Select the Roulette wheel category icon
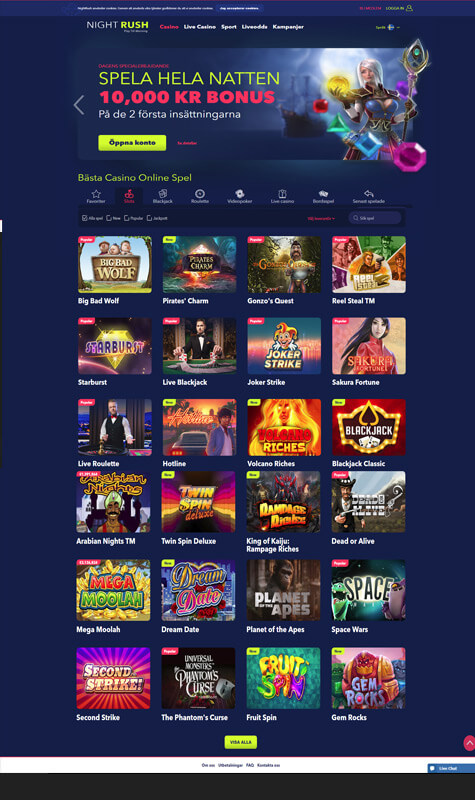Viewport: 475px width, 800px height. (x=200, y=193)
